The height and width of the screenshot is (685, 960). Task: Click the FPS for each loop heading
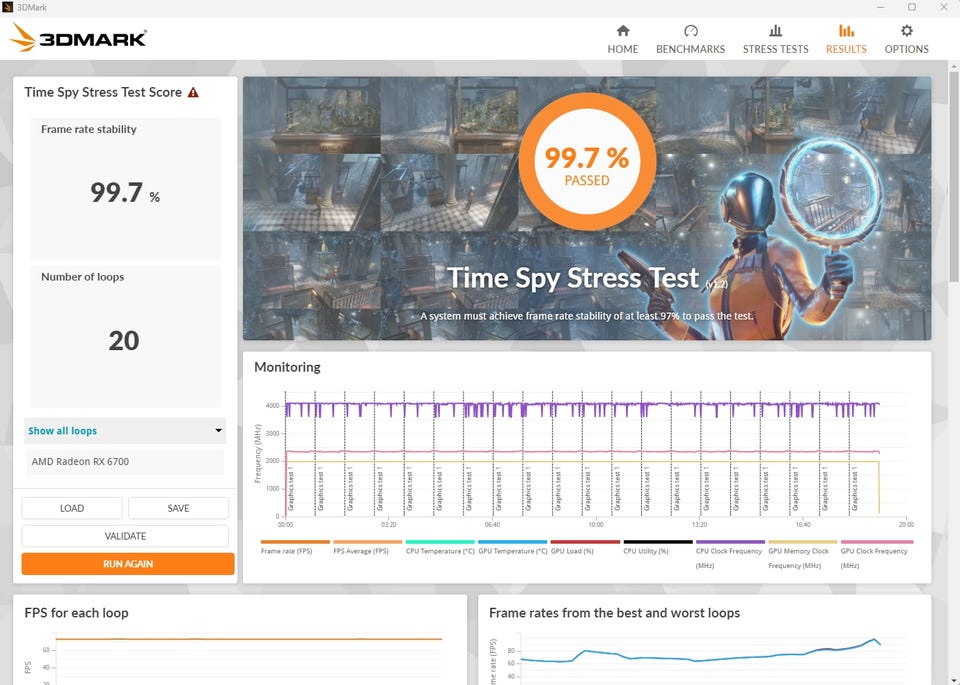coord(77,613)
